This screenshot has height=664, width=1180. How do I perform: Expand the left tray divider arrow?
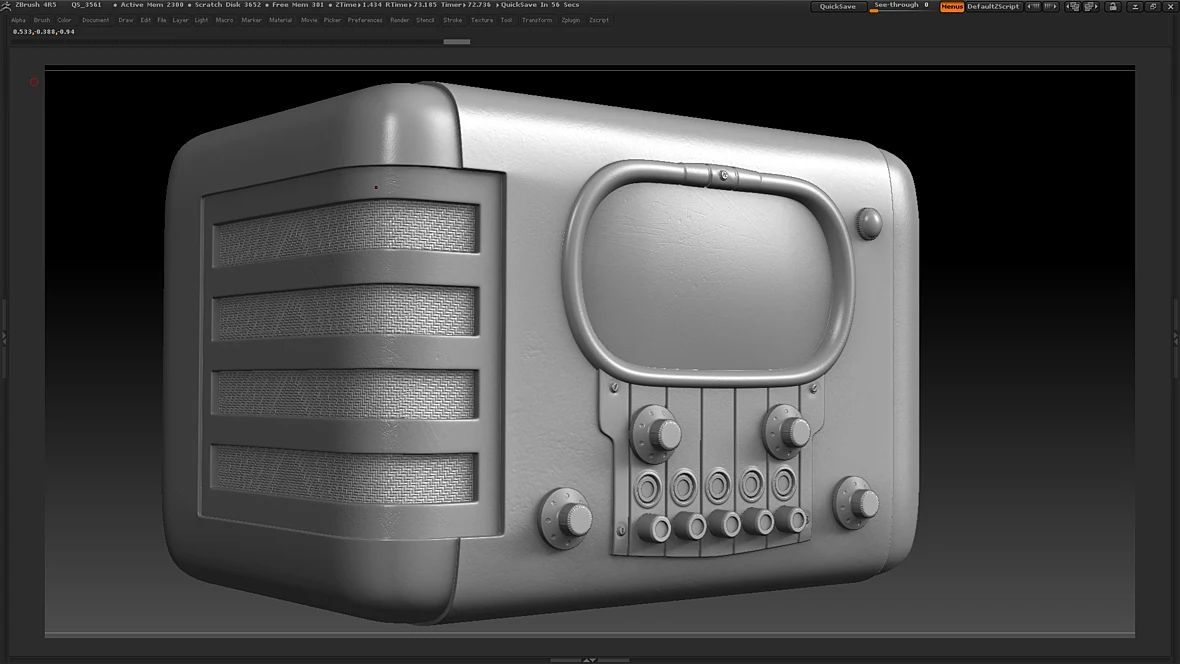4,338
